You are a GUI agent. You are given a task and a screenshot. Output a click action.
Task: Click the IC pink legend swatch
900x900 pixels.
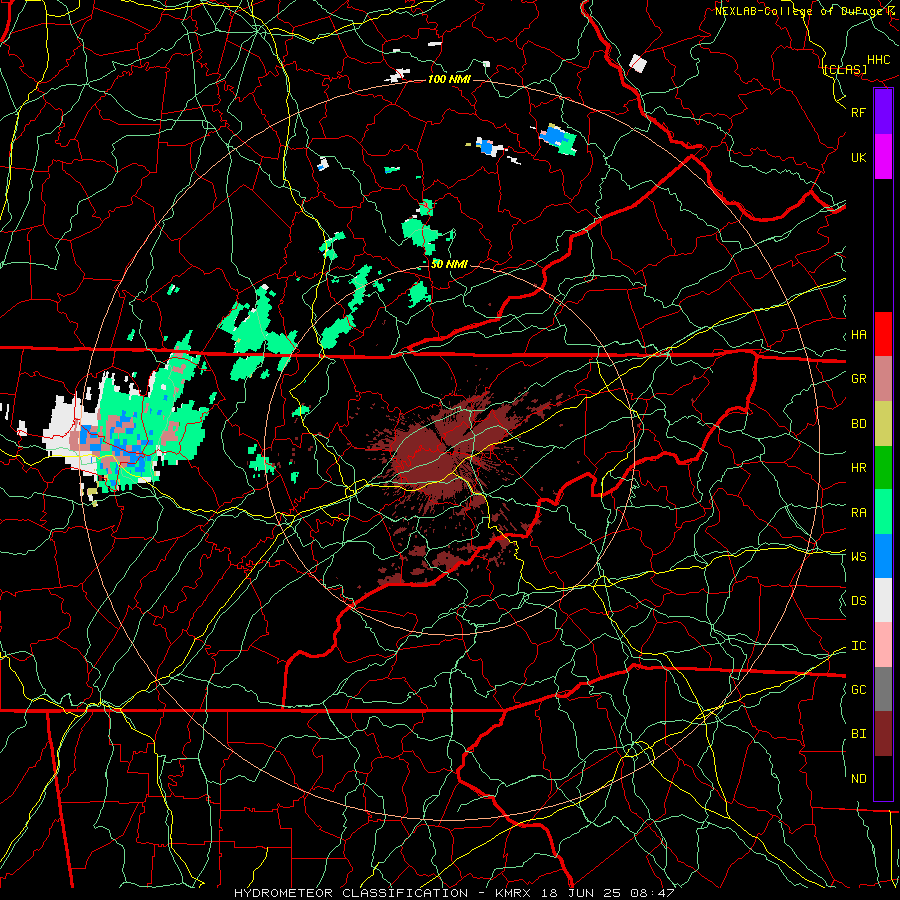click(x=883, y=645)
